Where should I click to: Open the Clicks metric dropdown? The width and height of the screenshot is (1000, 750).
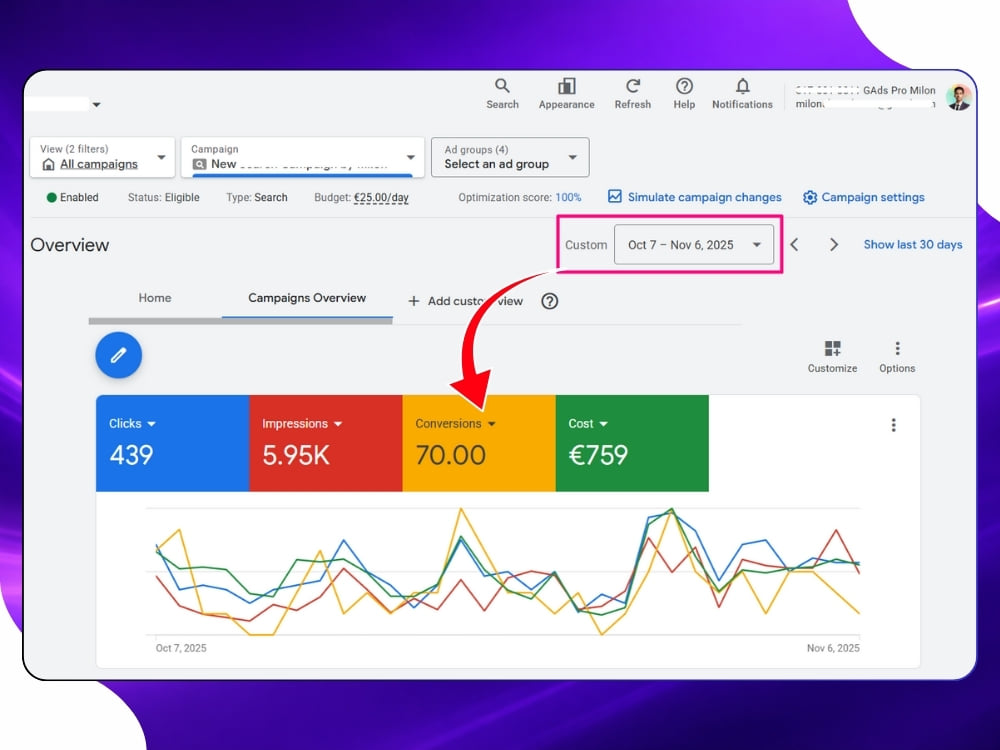point(132,423)
